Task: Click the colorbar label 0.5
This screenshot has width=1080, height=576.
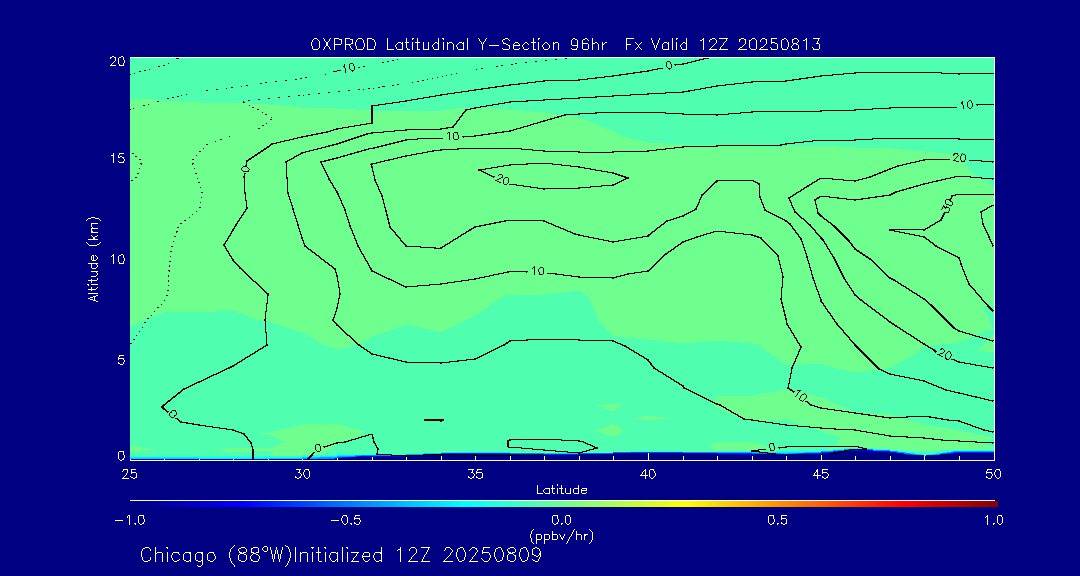Action: [x=778, y=520]
